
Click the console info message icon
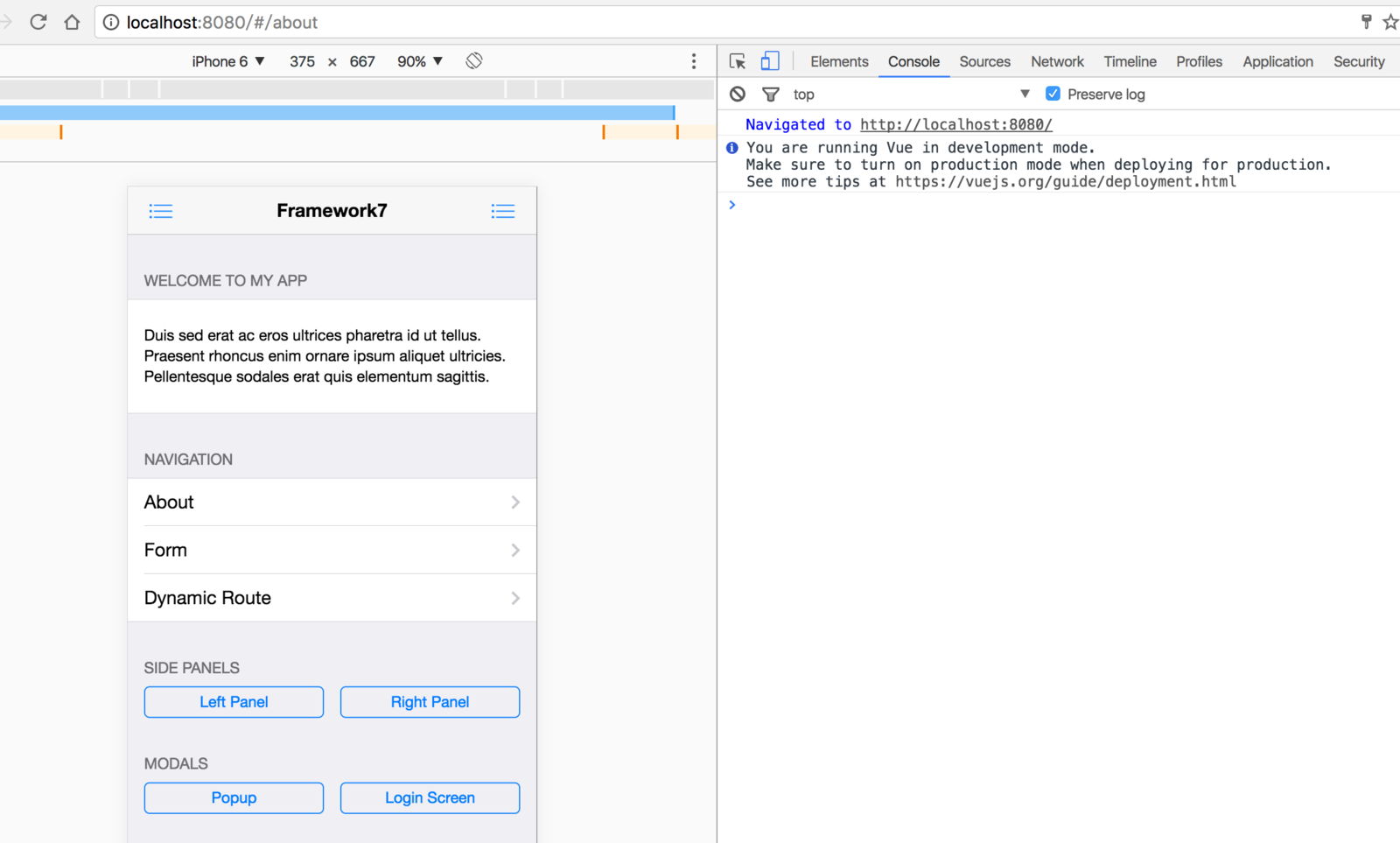tap(732, 148)
